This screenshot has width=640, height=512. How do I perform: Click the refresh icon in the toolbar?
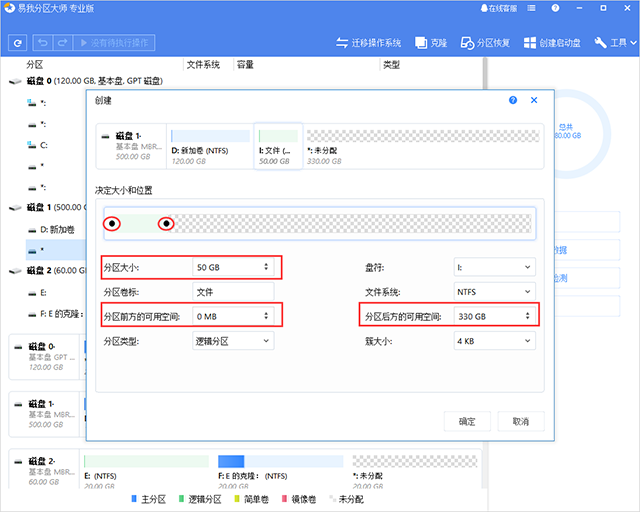(18, 43)
